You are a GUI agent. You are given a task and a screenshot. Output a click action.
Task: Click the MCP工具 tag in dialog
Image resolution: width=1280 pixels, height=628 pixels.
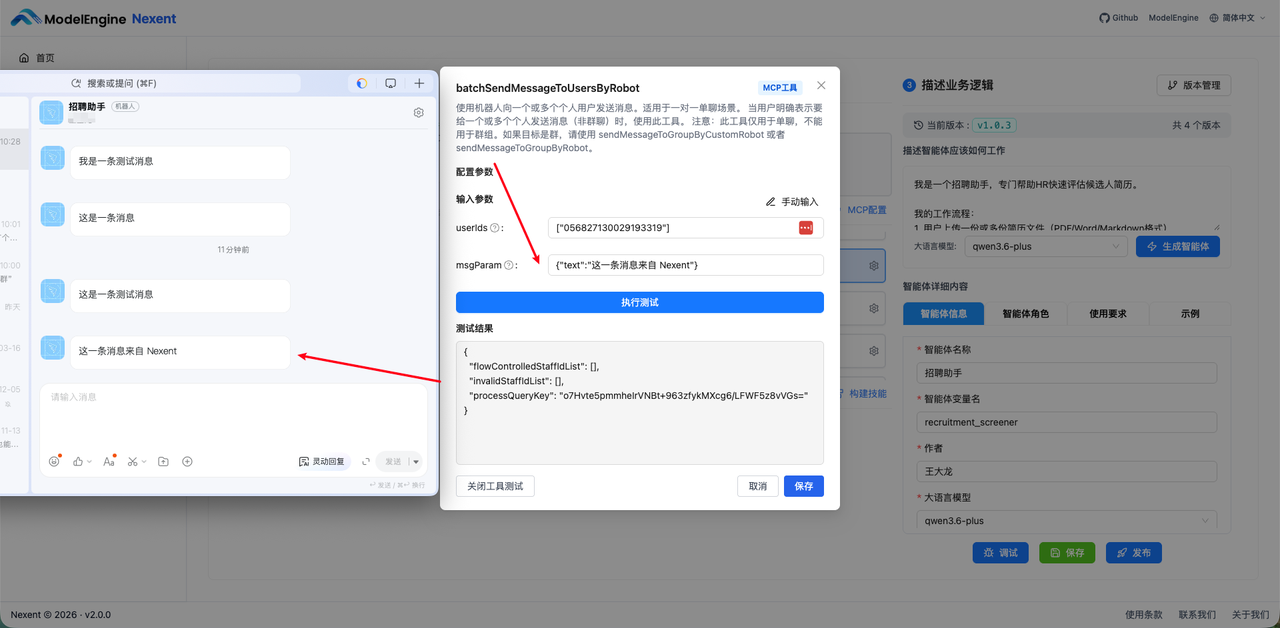(x=781, y=88)
